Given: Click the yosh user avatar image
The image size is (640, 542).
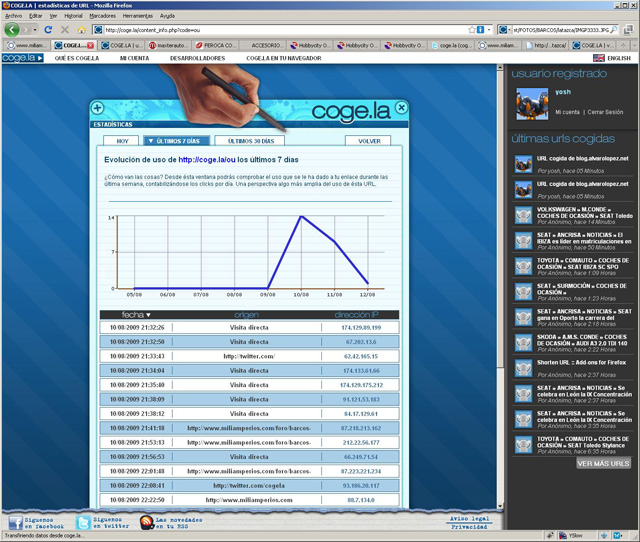Looking at the screenshot, I should (x=531, y=103).
